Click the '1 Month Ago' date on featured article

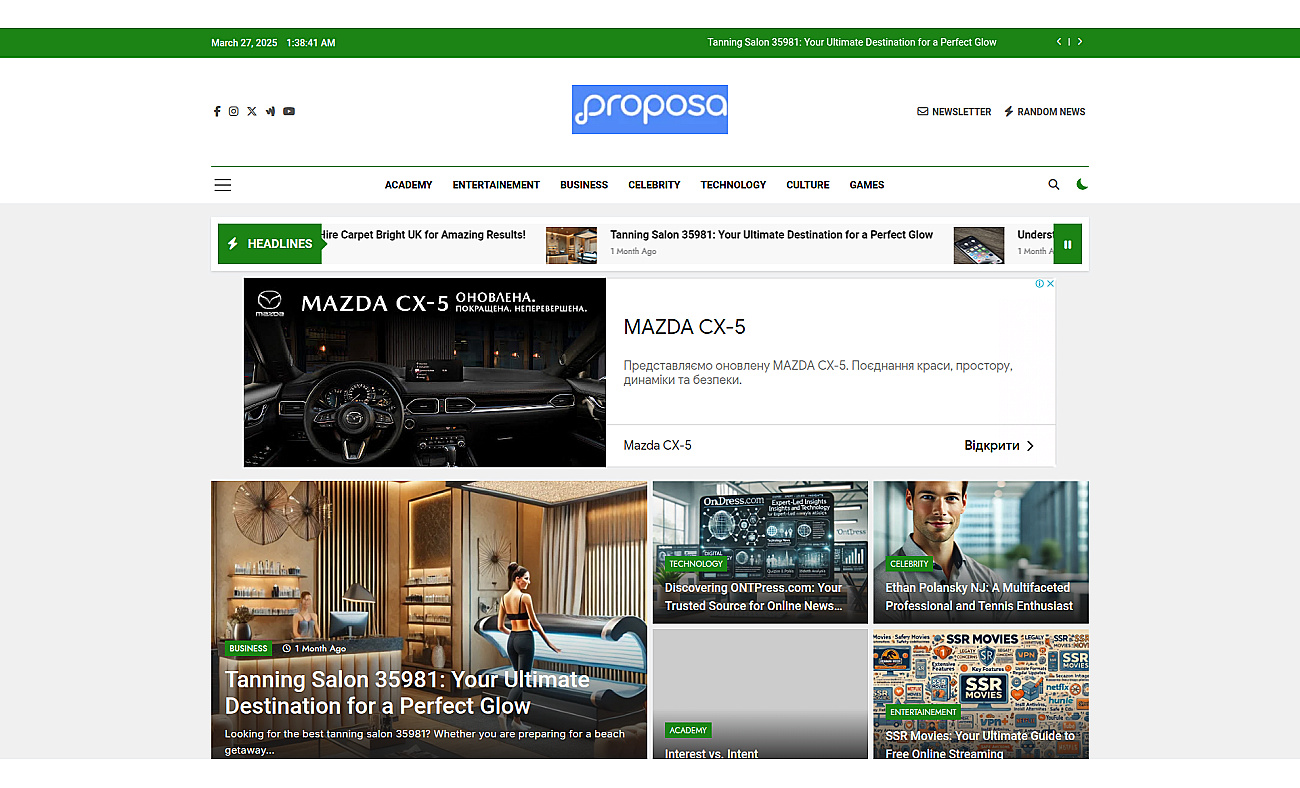coord(314,648)
